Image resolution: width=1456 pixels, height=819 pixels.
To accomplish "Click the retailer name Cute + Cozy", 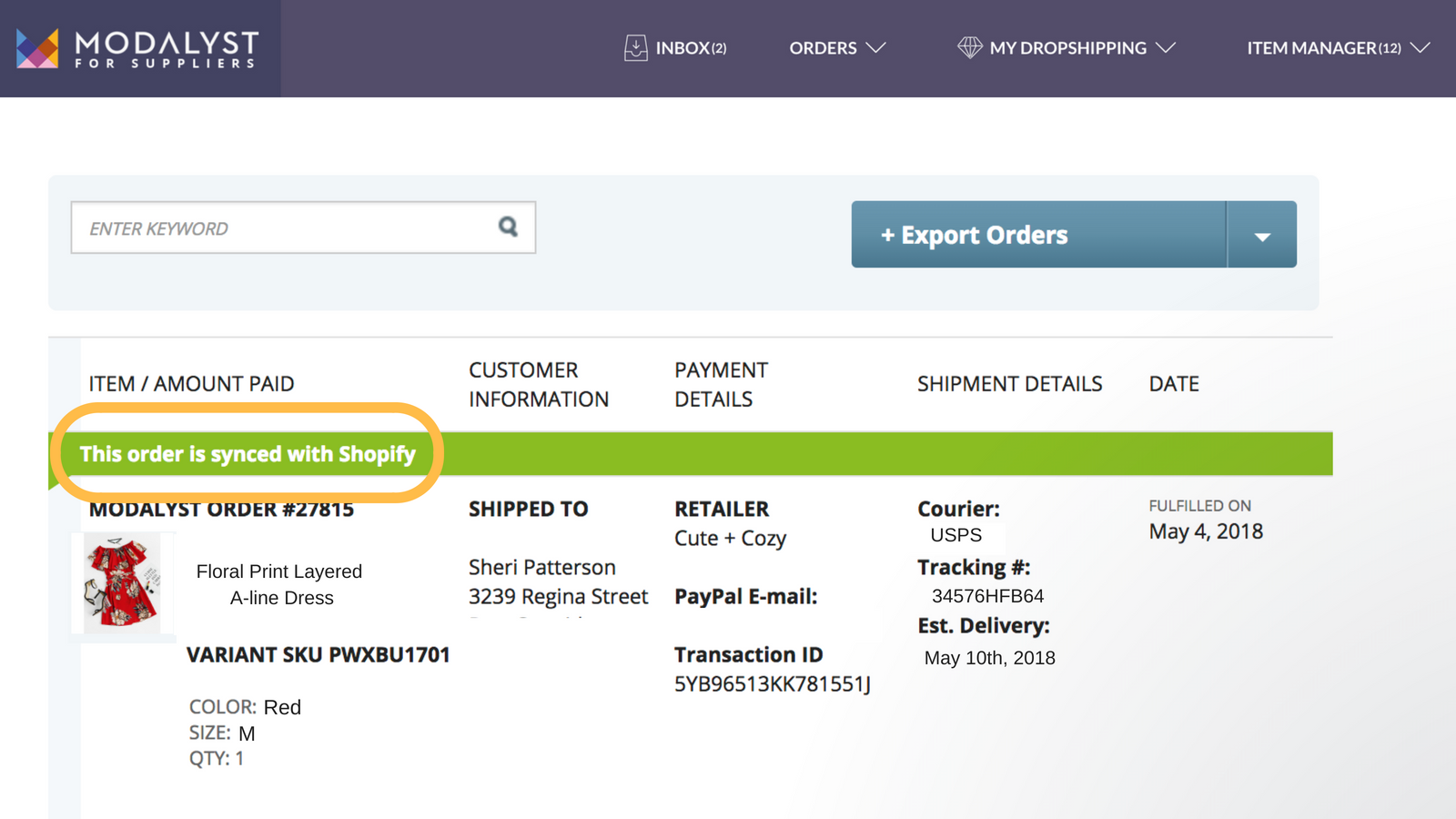I will tap(730, 538).
